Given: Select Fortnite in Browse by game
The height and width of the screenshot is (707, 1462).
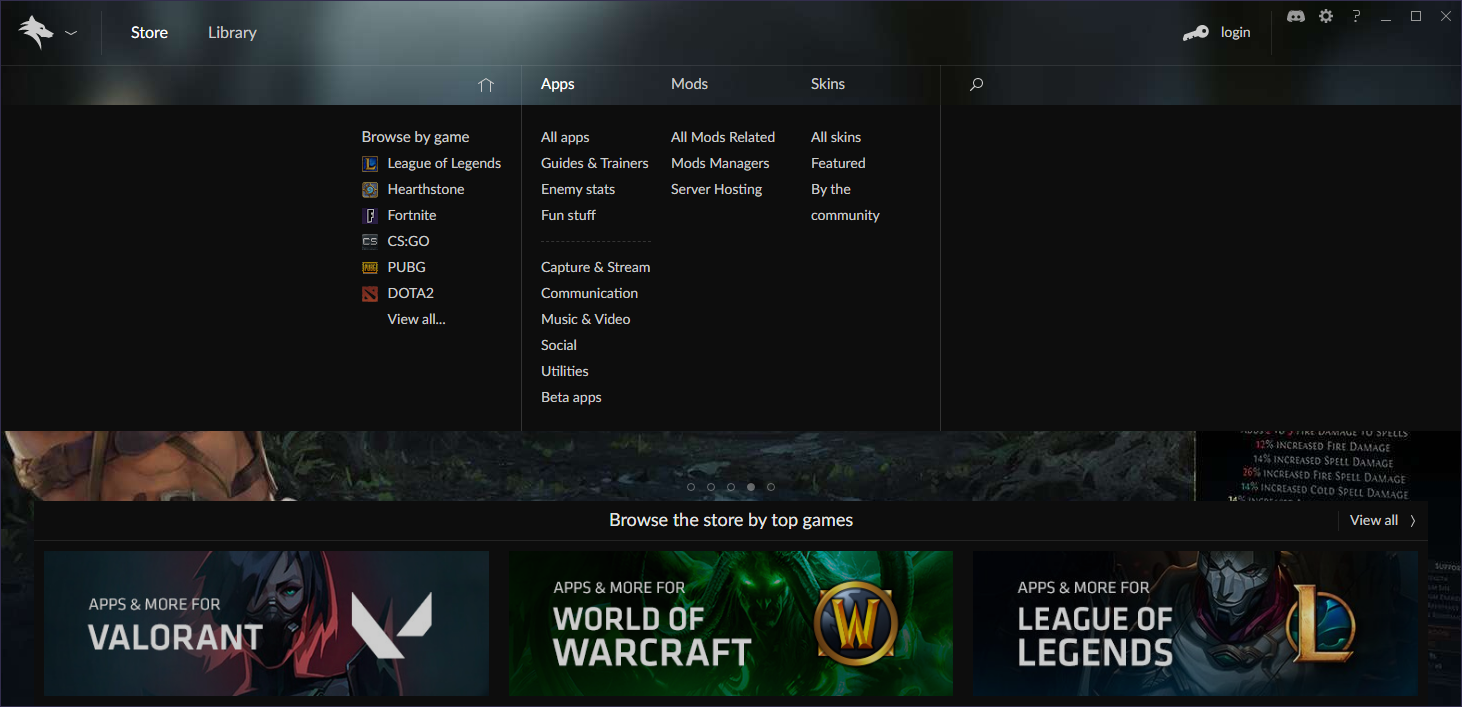Looking at the screenshot, I should coord(412,215).
